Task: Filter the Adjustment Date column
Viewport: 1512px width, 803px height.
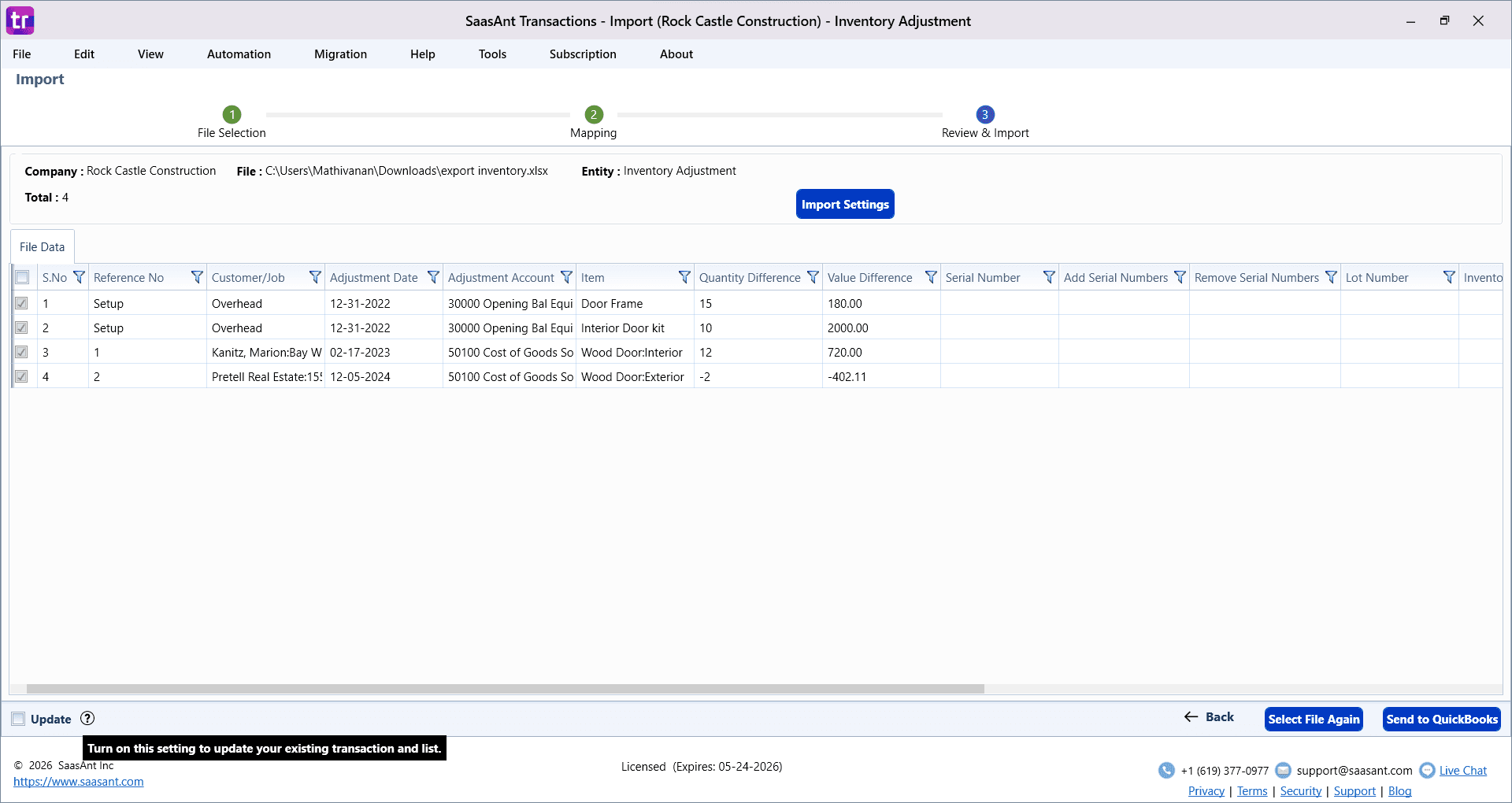Action: point(433,277)
